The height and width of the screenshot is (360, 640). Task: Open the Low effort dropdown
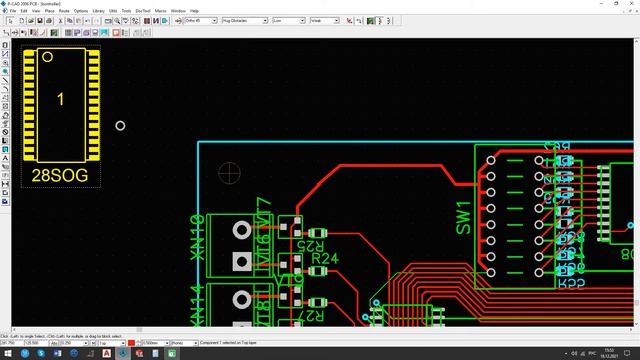(x=302, y=21)
